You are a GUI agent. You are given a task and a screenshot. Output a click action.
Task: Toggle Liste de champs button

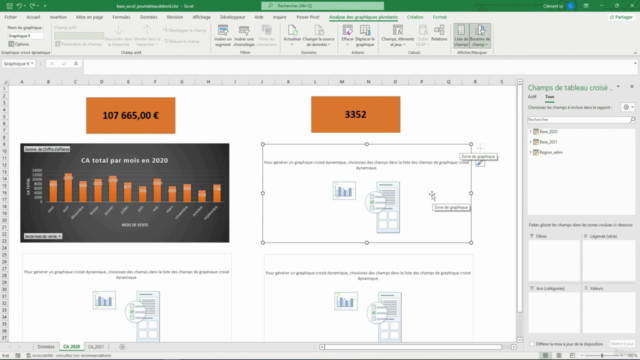click(461, 36)
